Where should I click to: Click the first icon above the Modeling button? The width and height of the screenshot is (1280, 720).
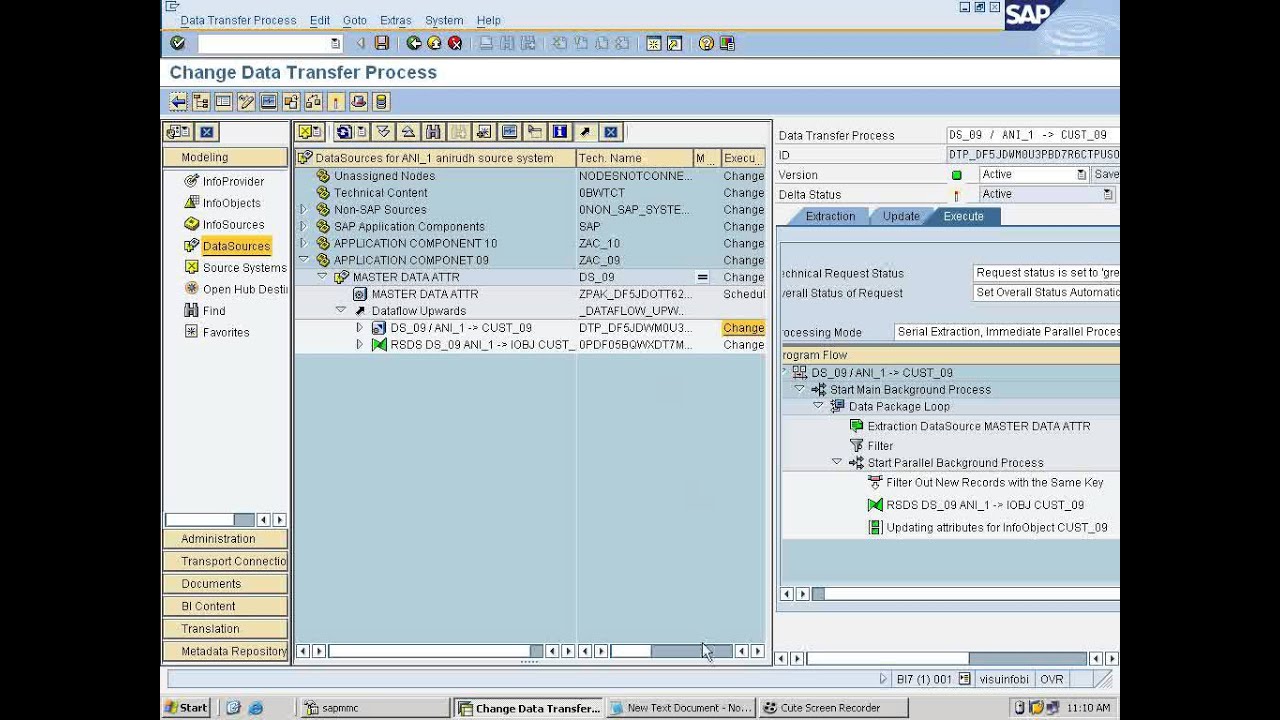178,132
